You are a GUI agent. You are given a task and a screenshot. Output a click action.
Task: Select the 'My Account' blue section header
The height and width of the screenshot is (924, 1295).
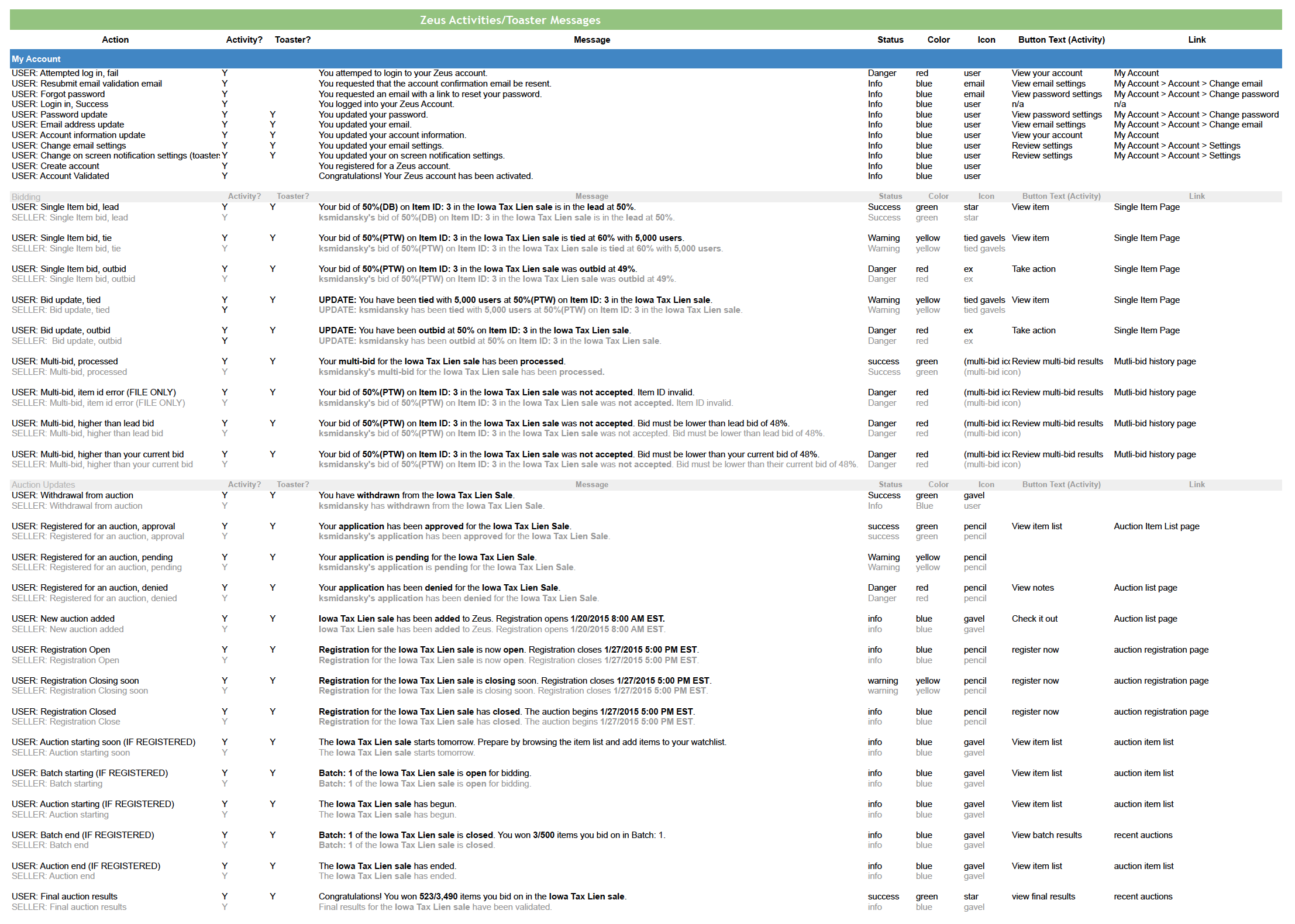tap(36, 59)
